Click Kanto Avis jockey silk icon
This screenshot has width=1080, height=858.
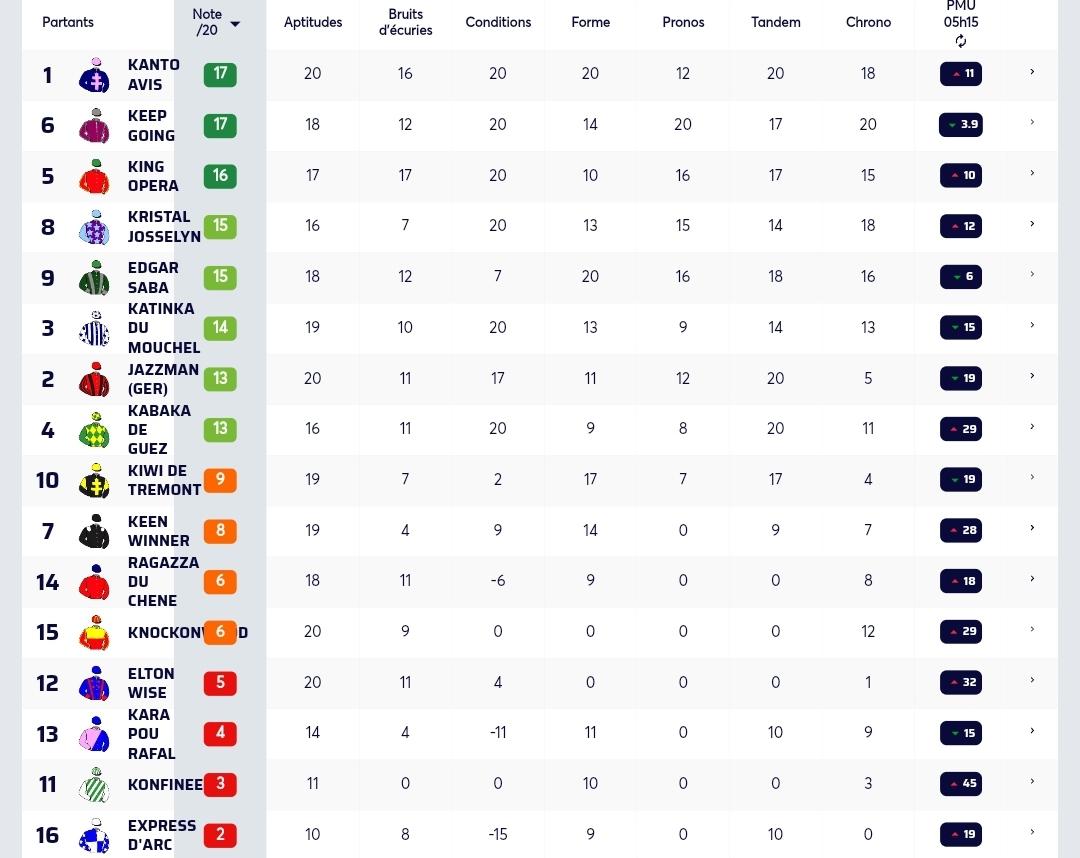tap(94, 75)
